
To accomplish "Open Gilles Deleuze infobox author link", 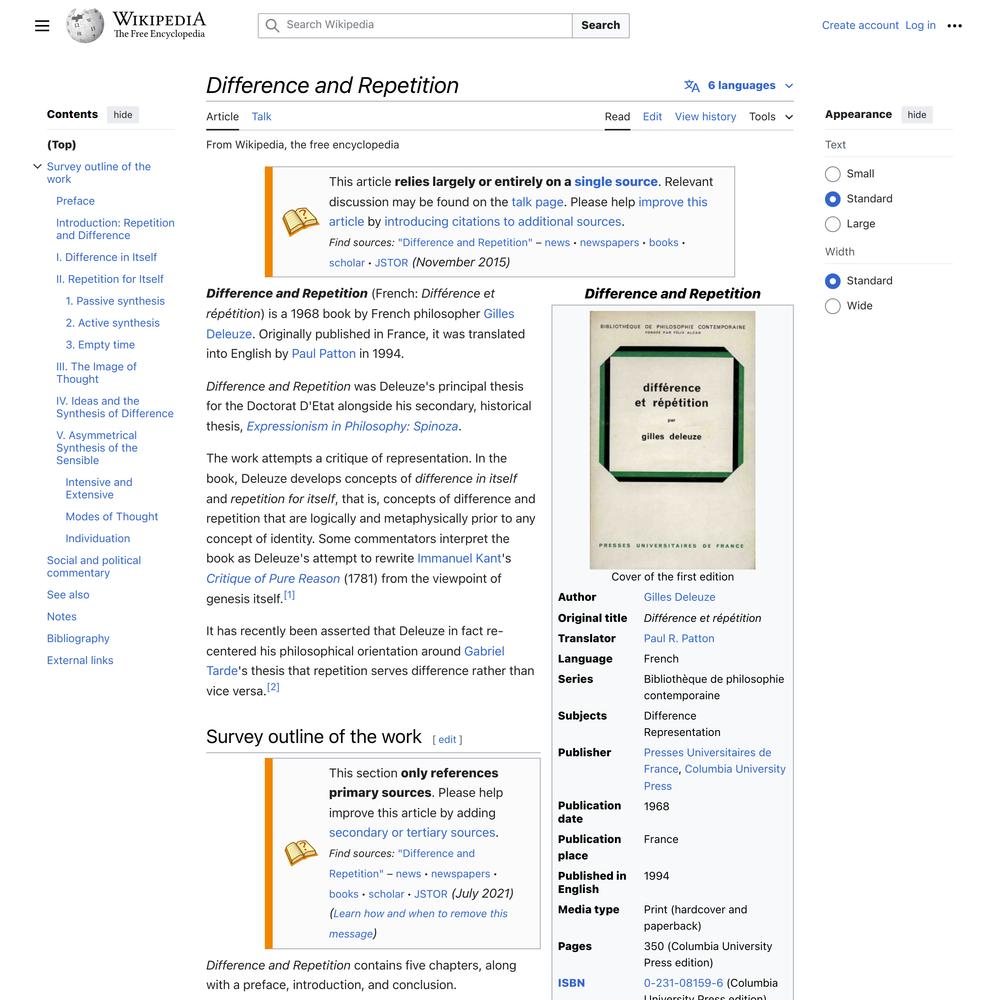I will coord(679,598).
